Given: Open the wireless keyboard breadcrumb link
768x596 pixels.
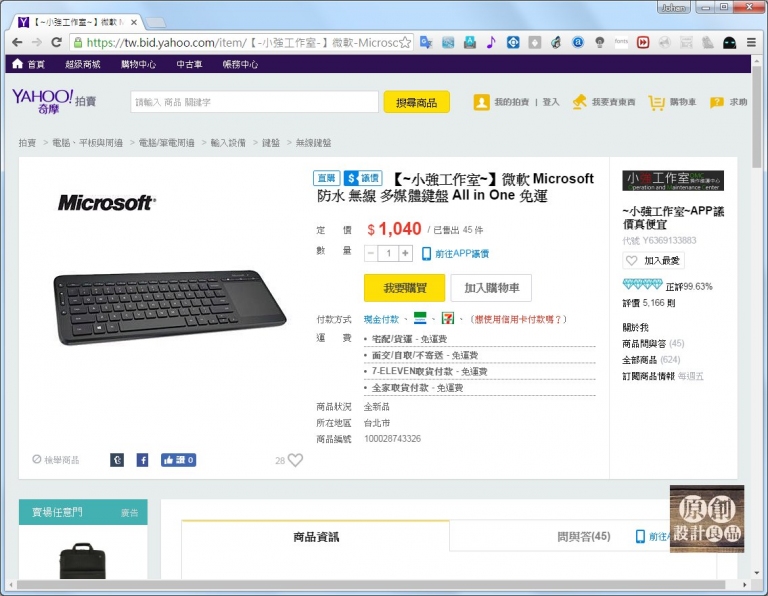Looking at the screenshot, I should point(313,143).
